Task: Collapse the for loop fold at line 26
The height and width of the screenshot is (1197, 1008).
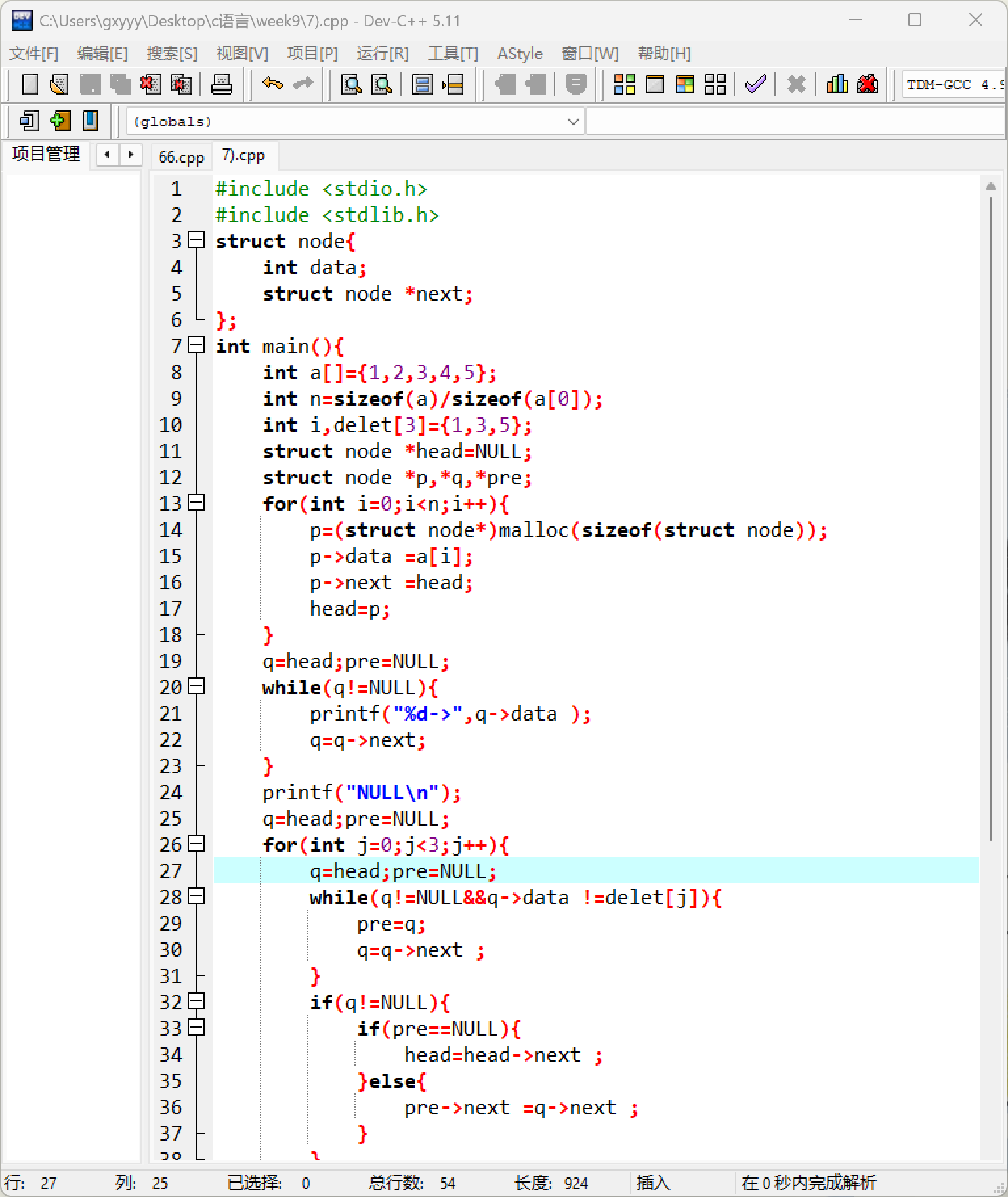Action: pyautogui.click(x=196, y=844)
